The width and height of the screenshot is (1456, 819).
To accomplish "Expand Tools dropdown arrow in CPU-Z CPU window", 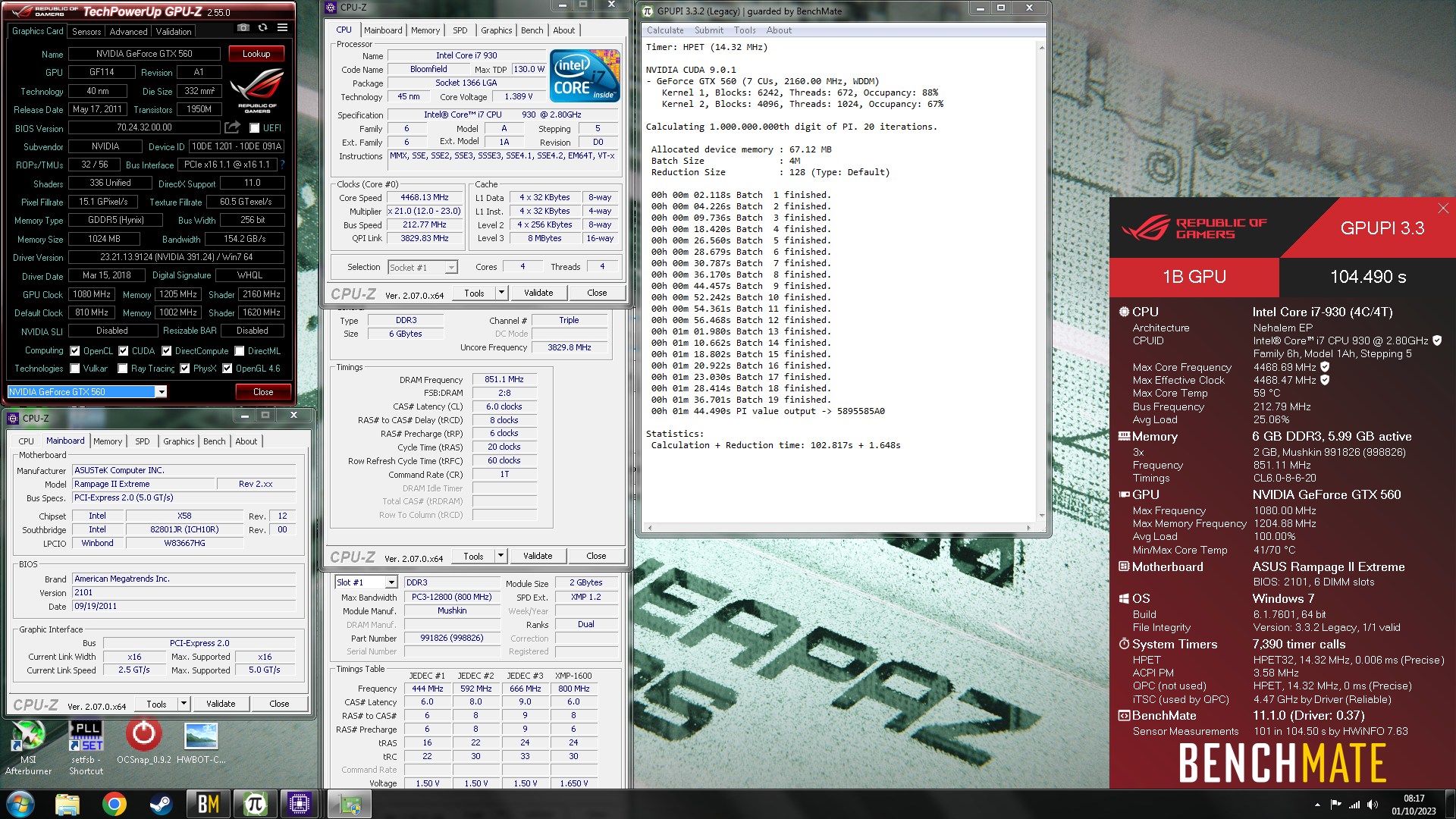I will click(501, 293).
